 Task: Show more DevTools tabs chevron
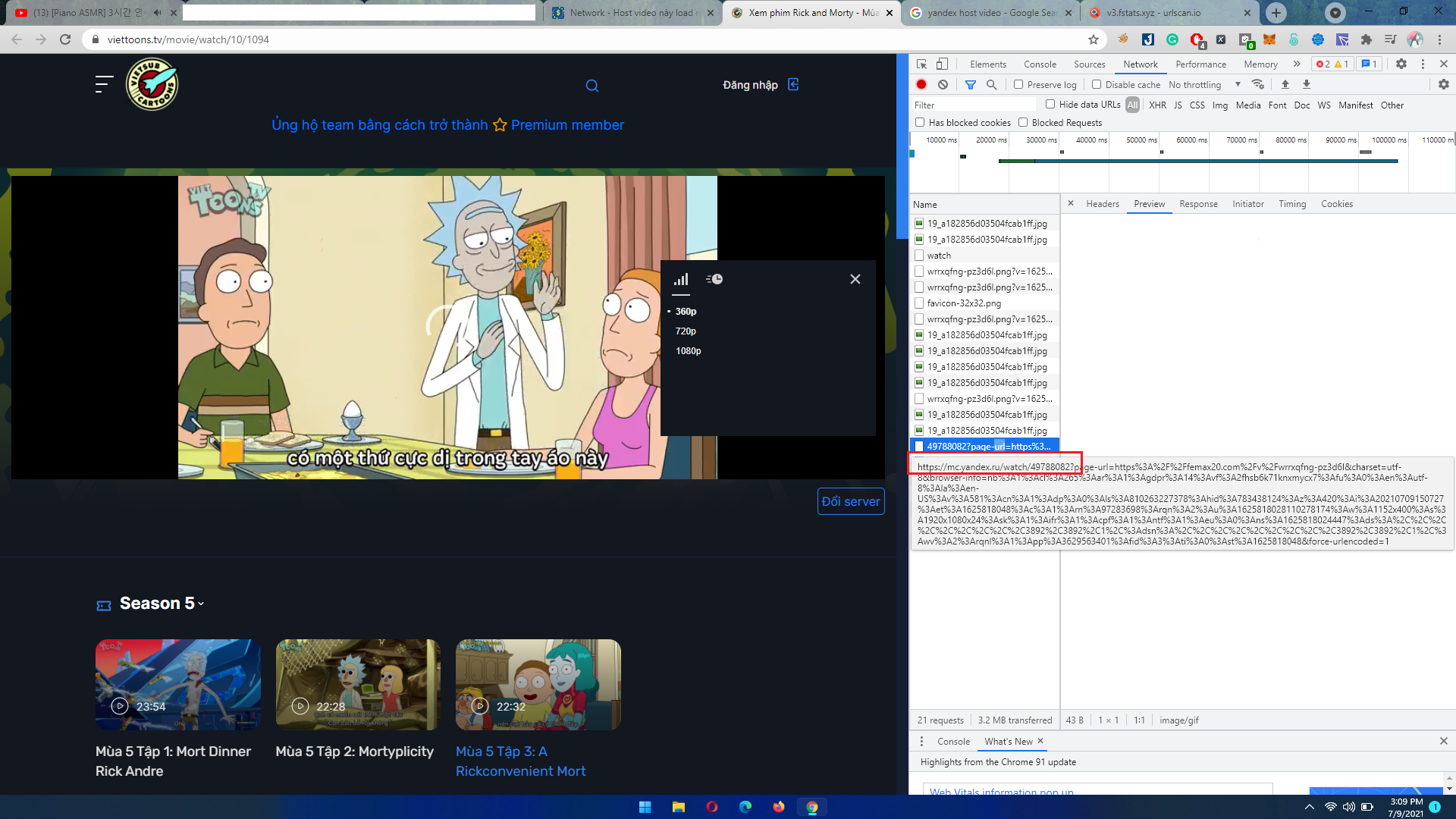[x=1297, y=64]
